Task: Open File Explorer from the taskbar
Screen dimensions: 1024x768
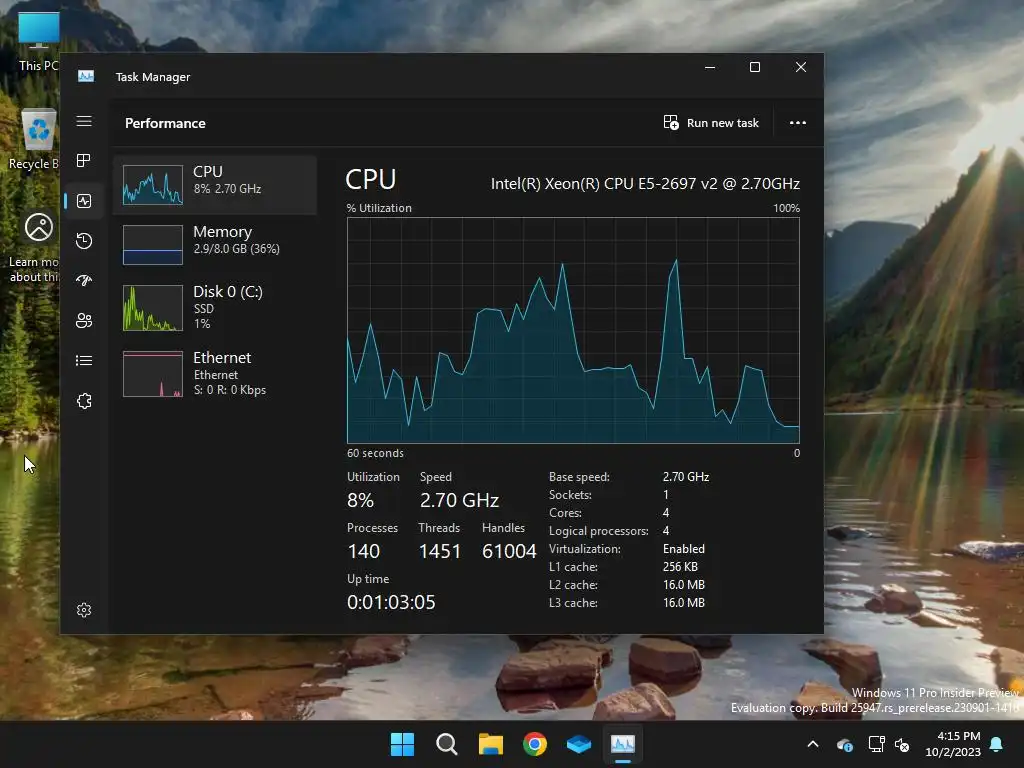Action: coord(490,744)
